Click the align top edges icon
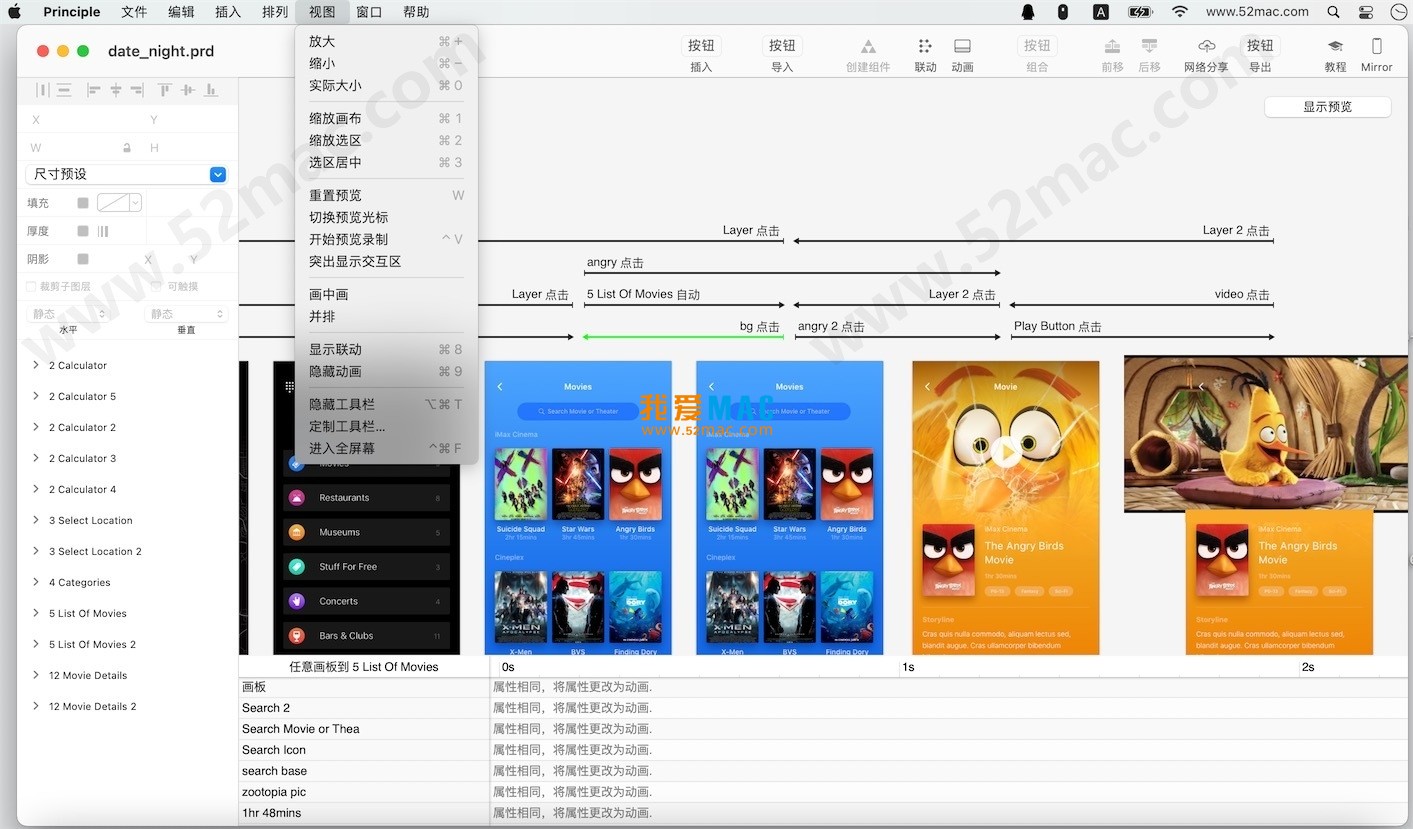The height and width of the screenshot is (829, 1413). [x=165, y=90]
